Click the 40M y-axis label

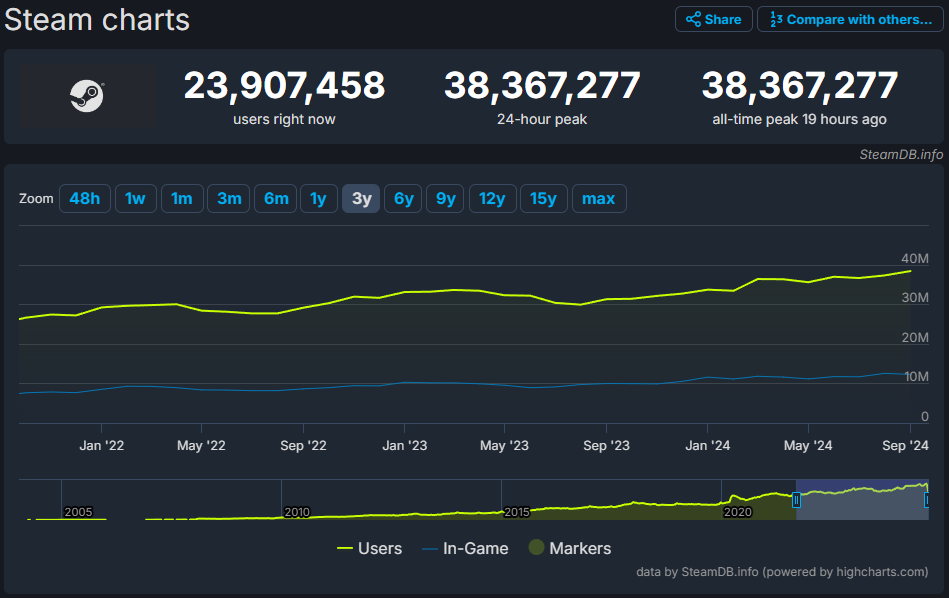point(915,258)
